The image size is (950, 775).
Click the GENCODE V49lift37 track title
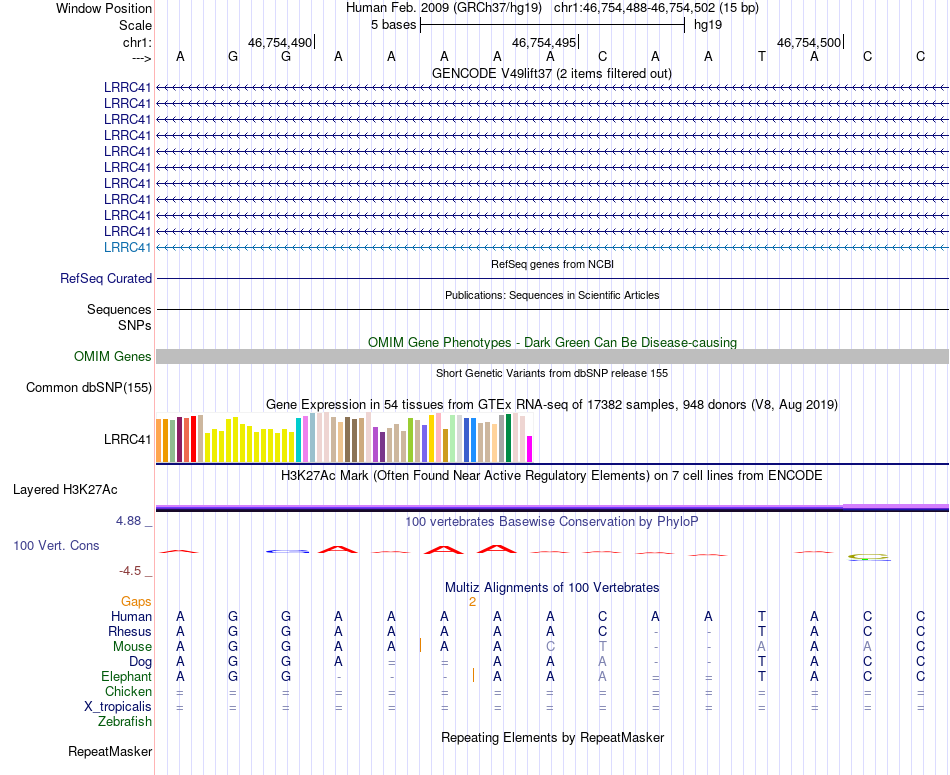(551, 73)
